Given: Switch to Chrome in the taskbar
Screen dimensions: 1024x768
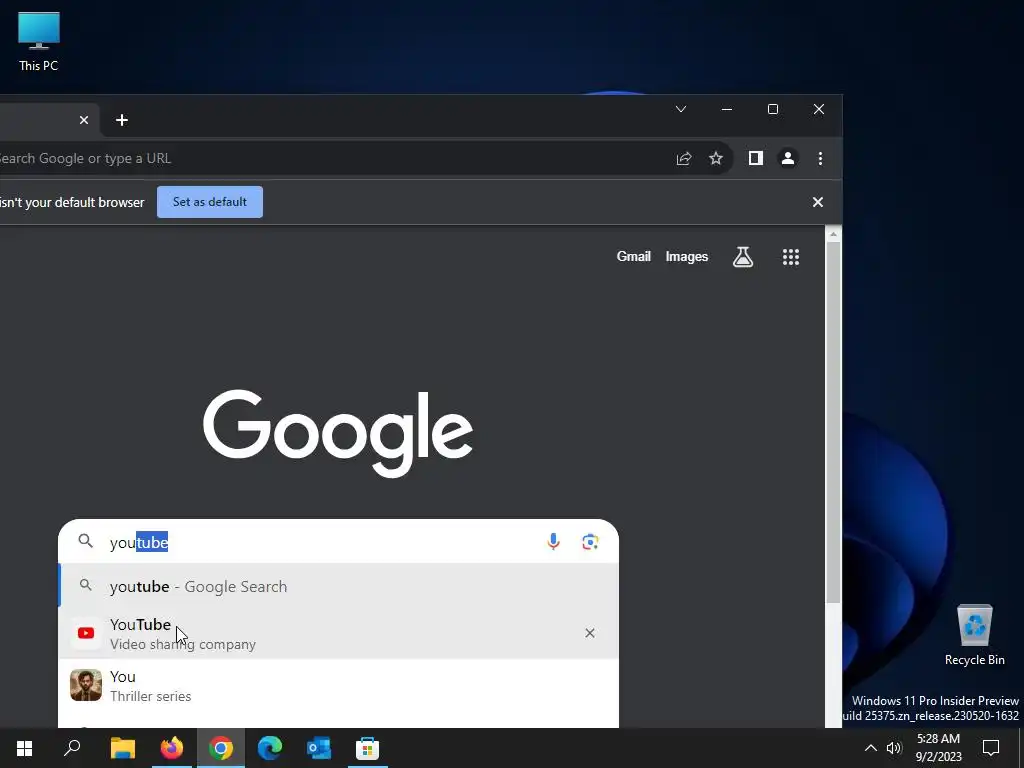Looking at the screenshot, I should (221, 748).
